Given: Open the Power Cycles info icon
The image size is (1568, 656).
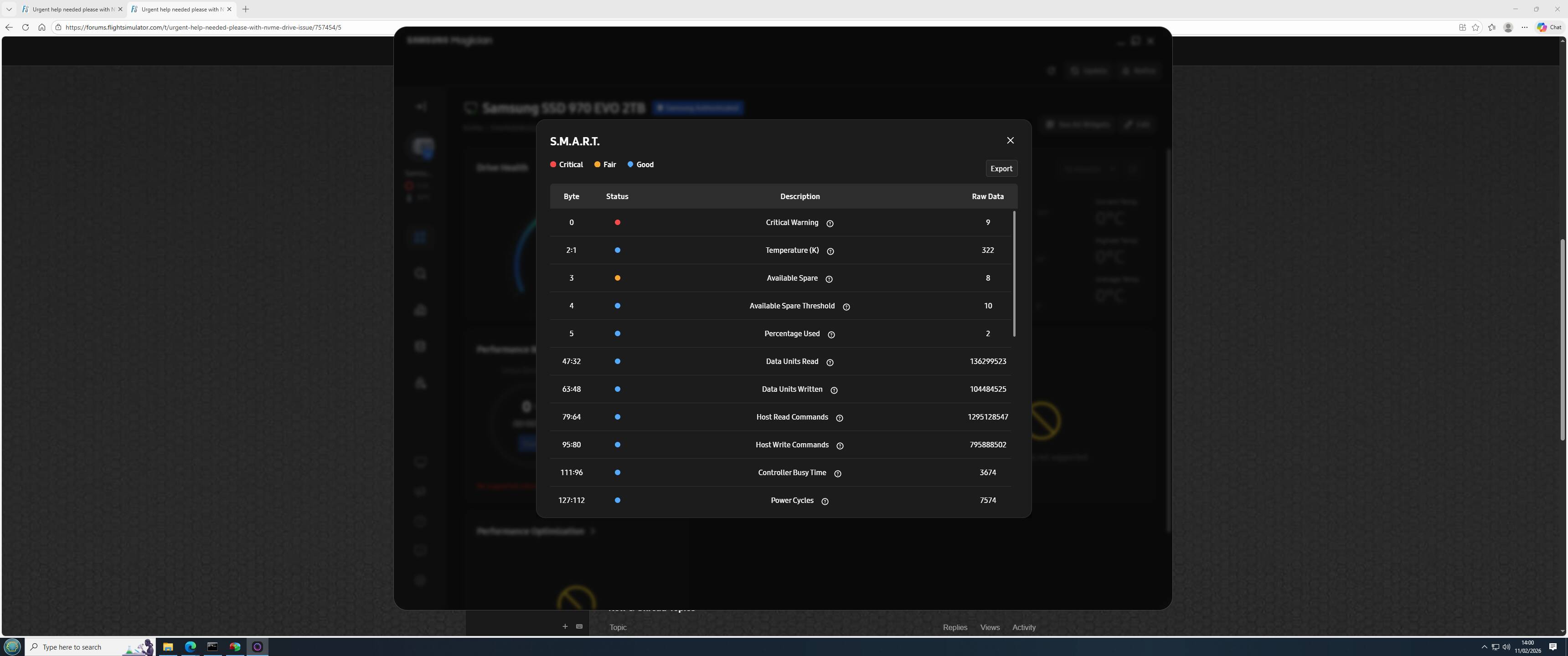Looking at the screenshot, I should coord(825,502).
